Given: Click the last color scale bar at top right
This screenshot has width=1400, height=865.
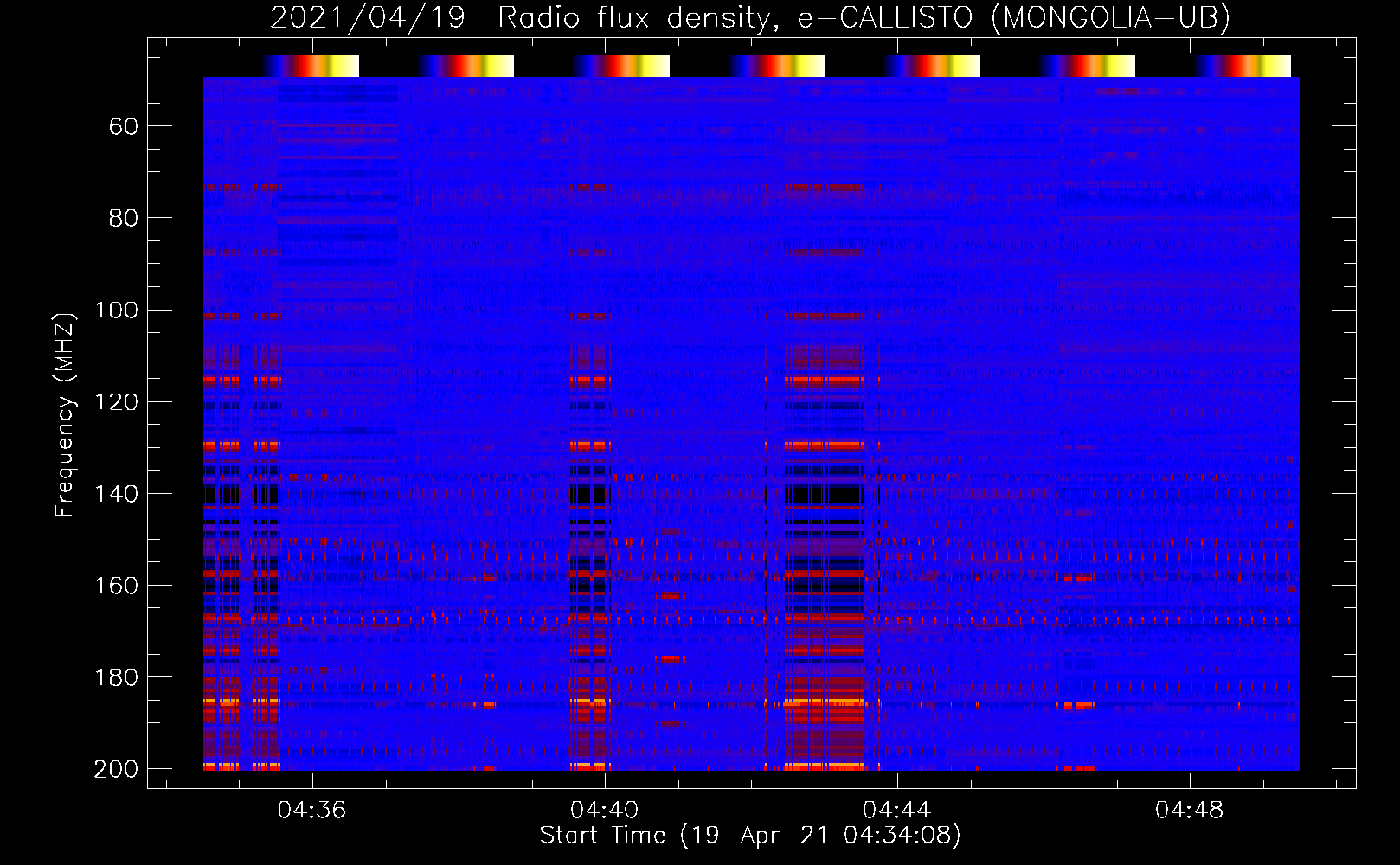Looking at the screenshot, I should point(1243,66).
